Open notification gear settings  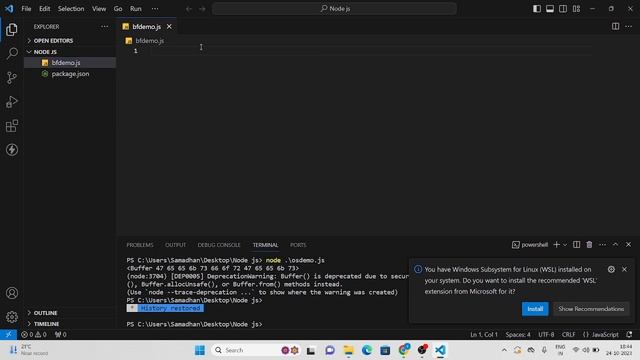tap(611, 269)
